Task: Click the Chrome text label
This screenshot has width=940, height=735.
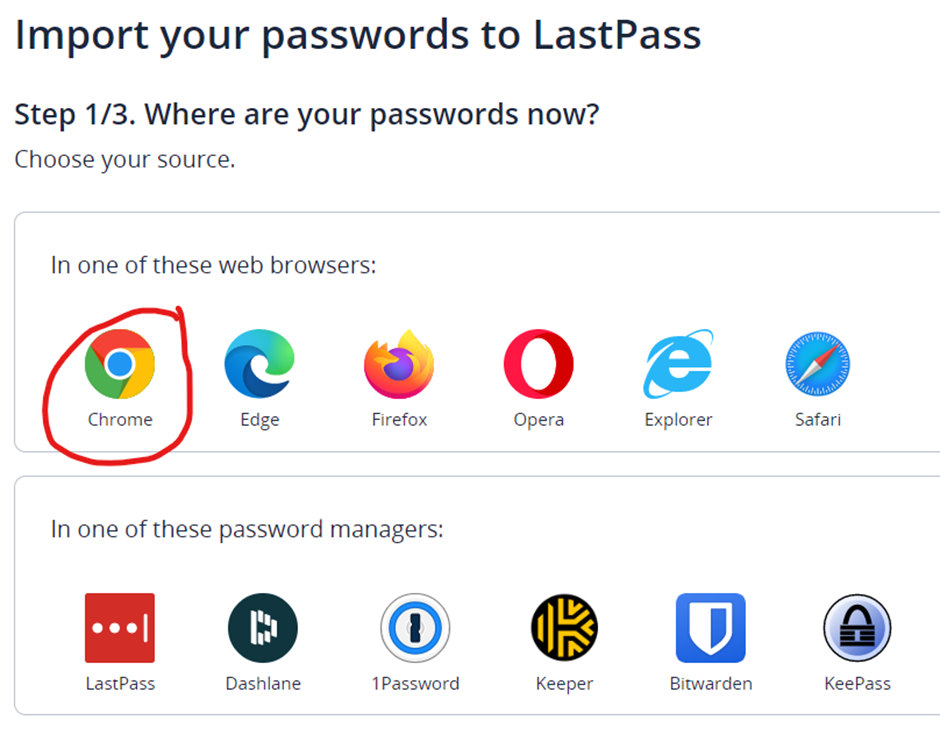Action: [120, 420]
